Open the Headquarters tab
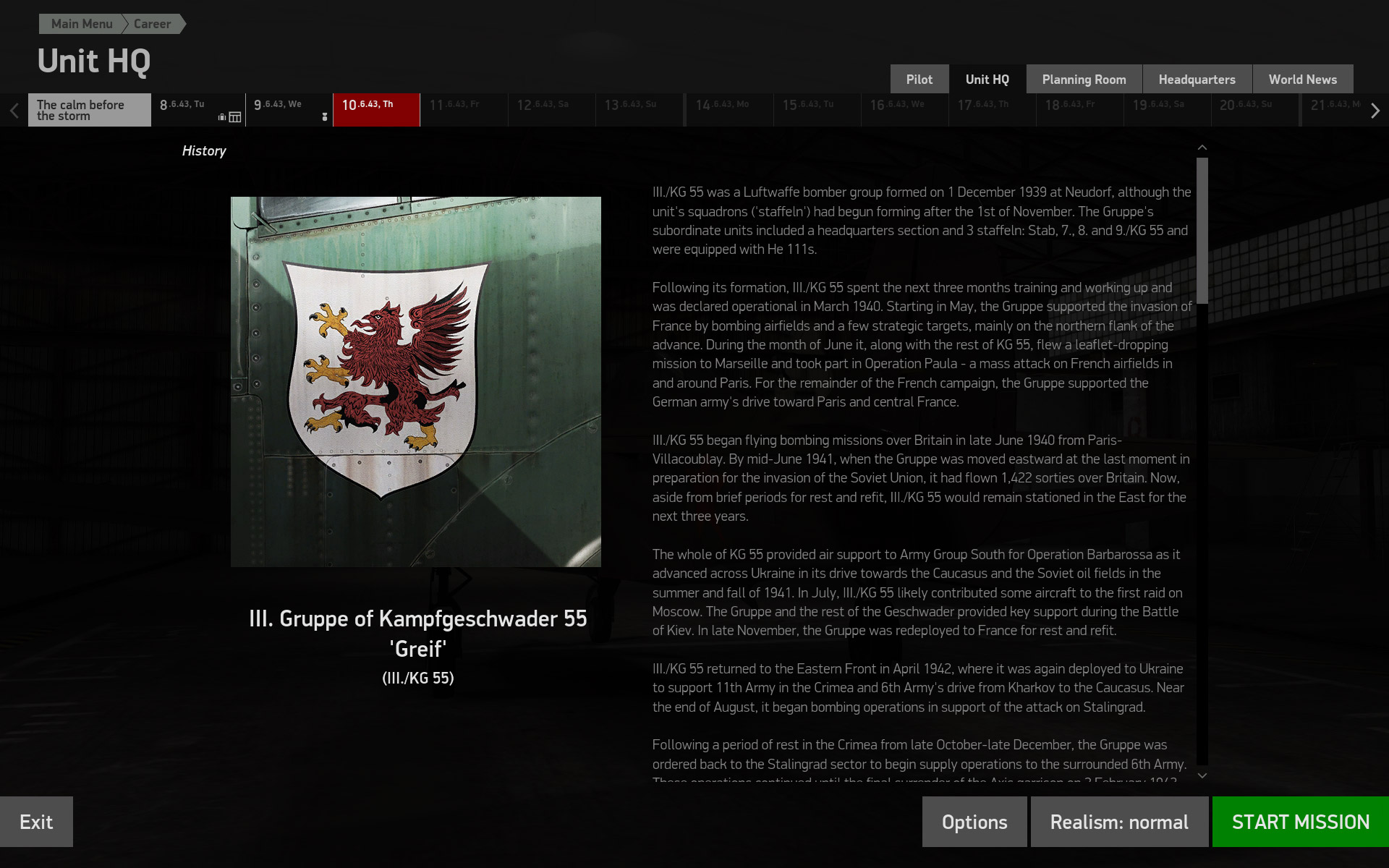 click(1197, 80)
